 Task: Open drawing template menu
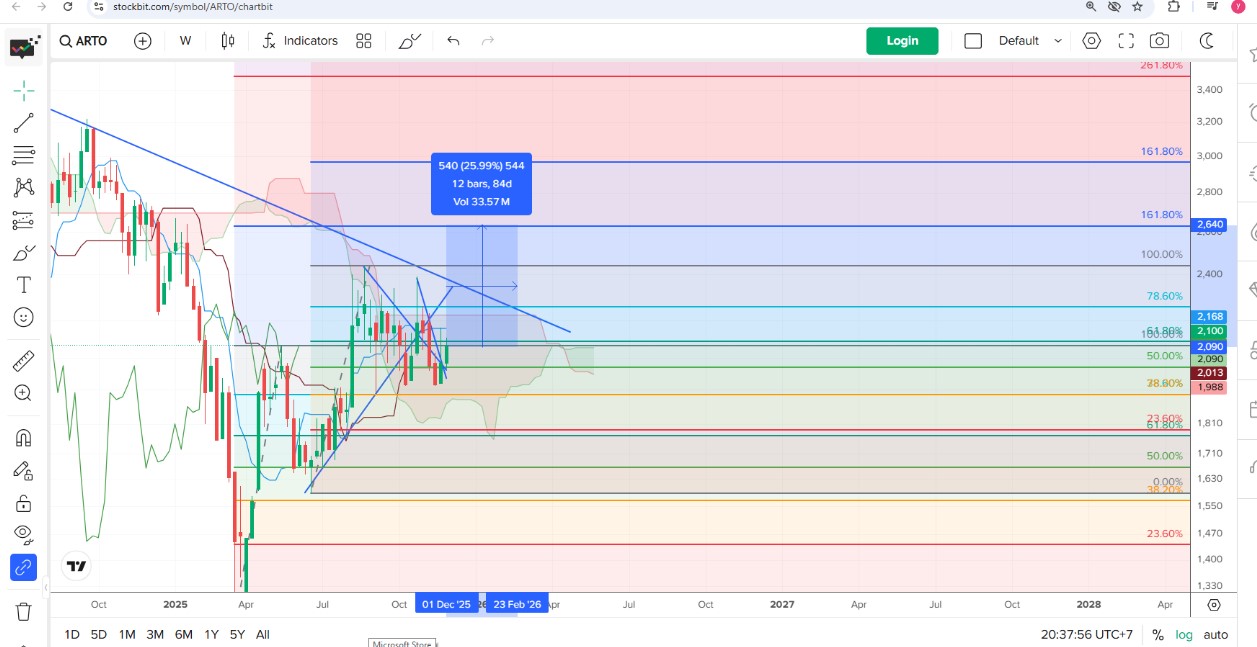click(410, 41)
